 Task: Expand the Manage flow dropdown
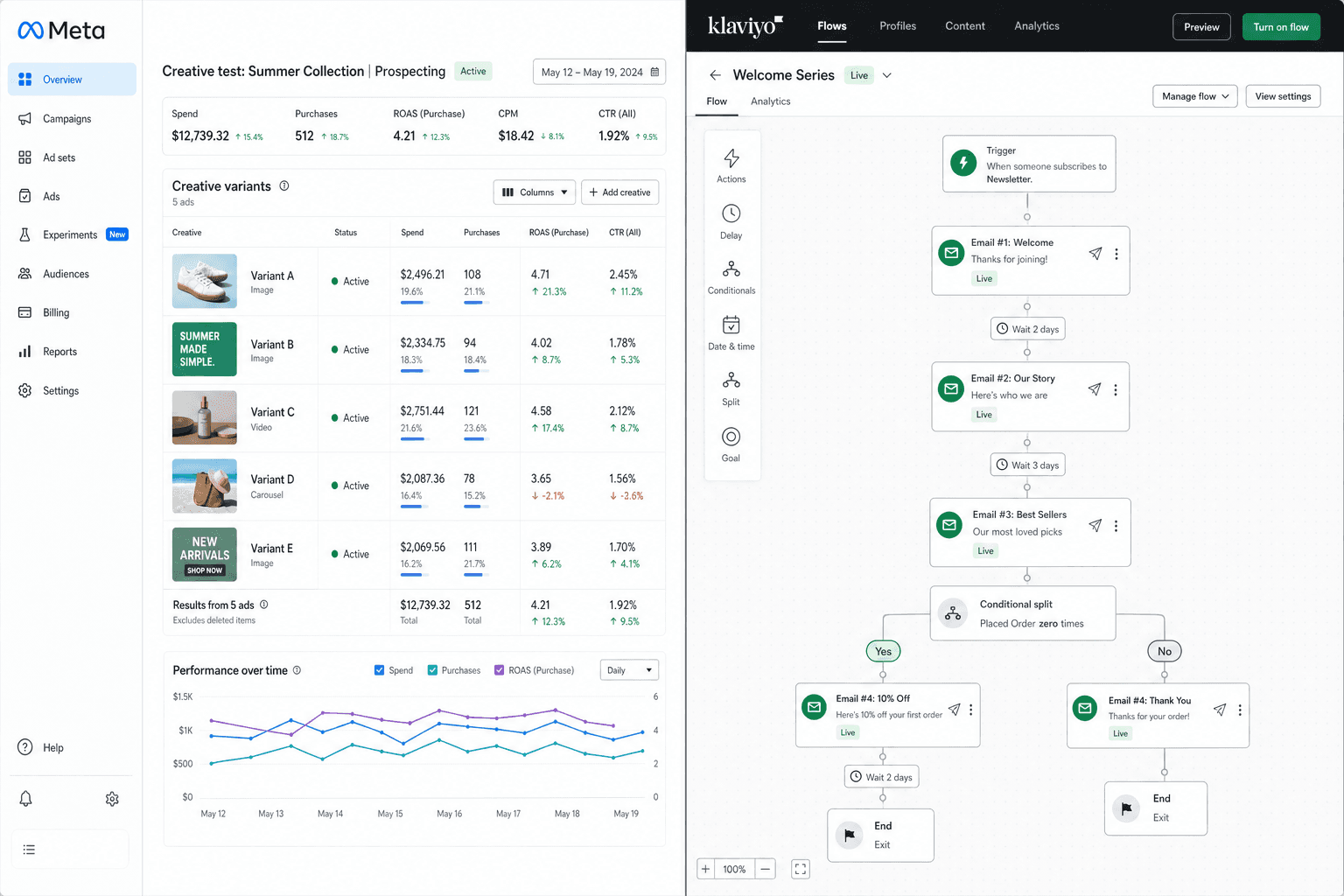[1195, 96]
